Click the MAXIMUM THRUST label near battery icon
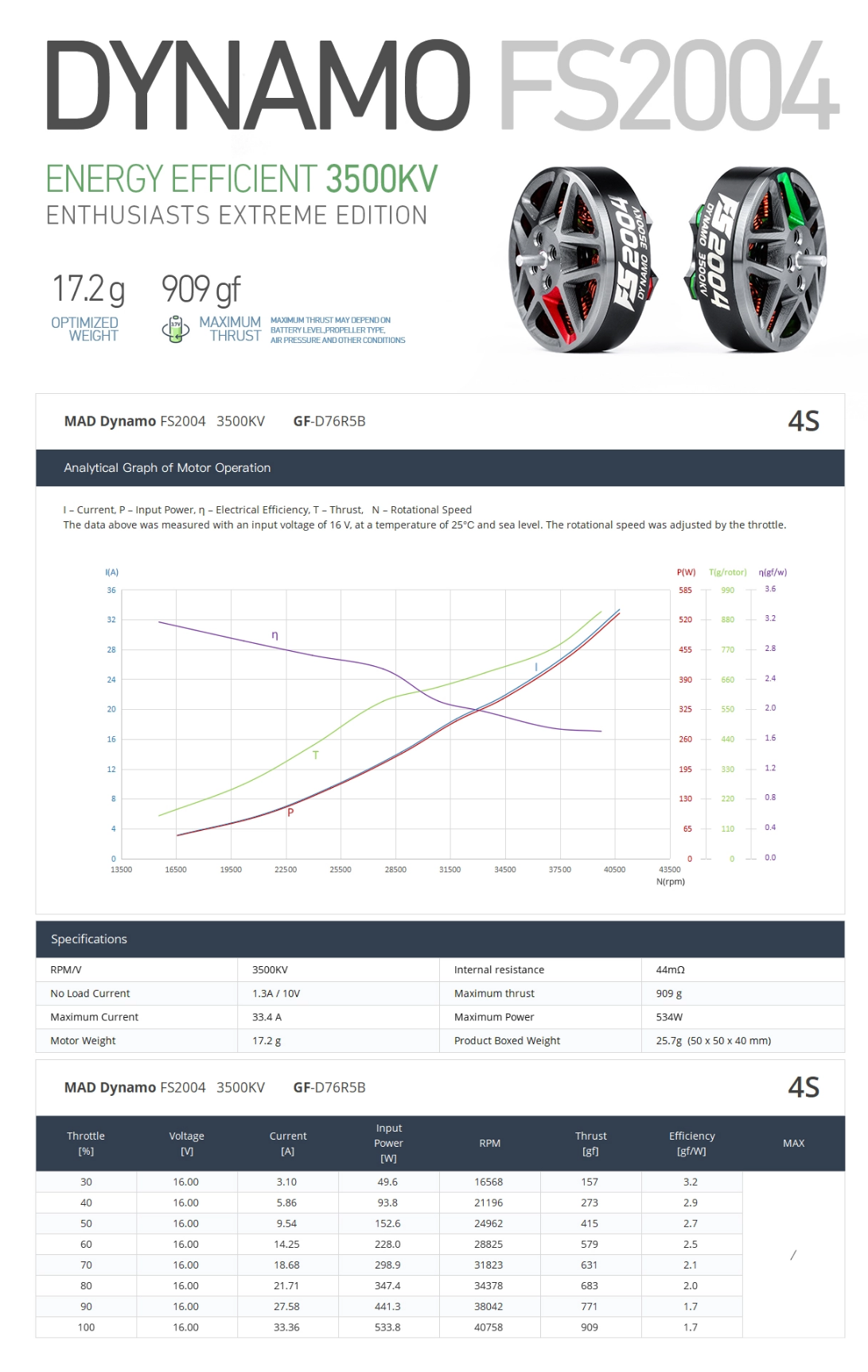 pos(230,329)
